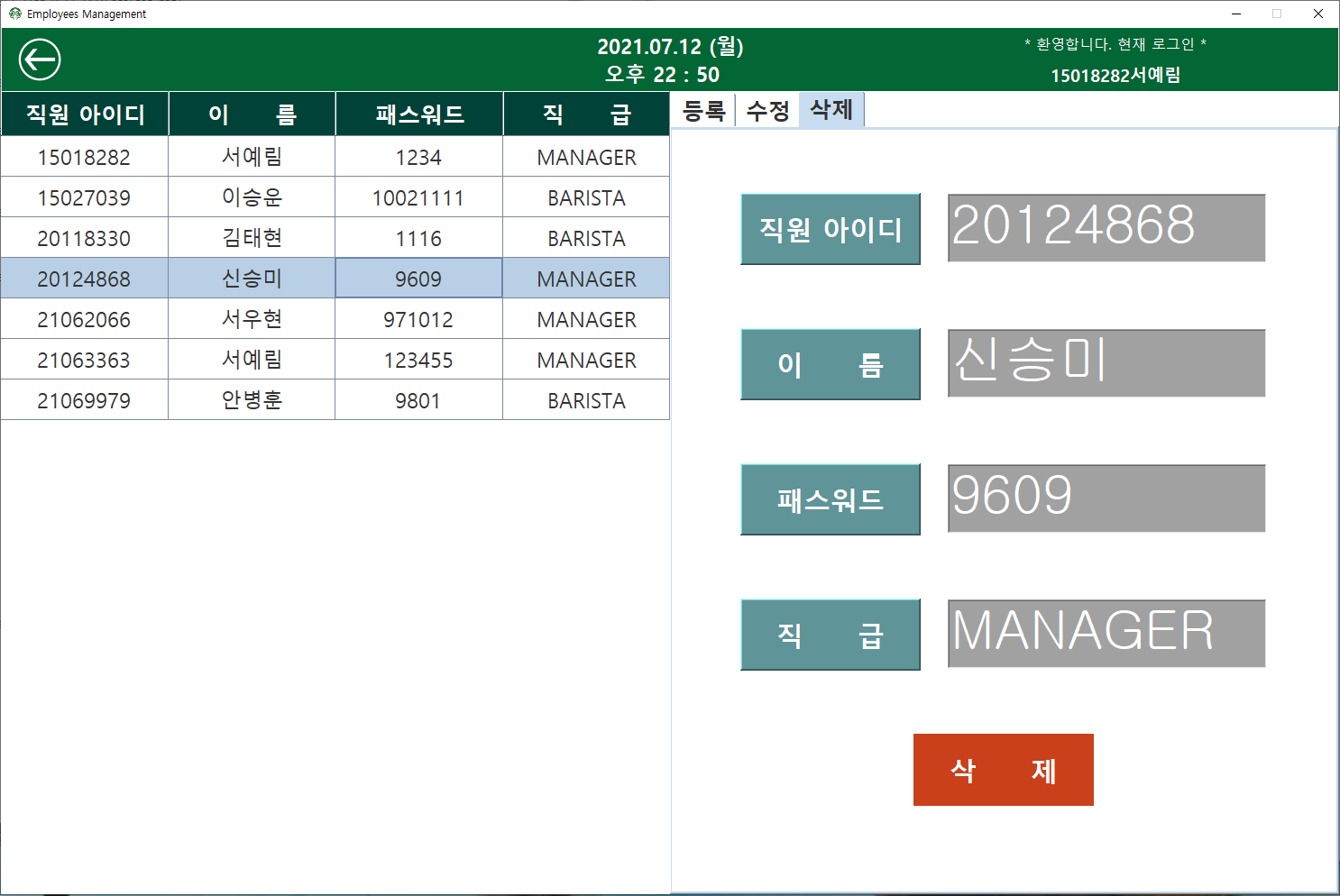Click password cell 1116

click(419, 238)
